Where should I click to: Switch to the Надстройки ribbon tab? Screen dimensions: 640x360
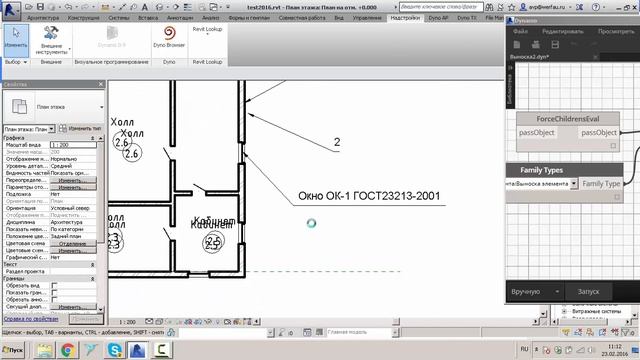(x=404, y=18)
